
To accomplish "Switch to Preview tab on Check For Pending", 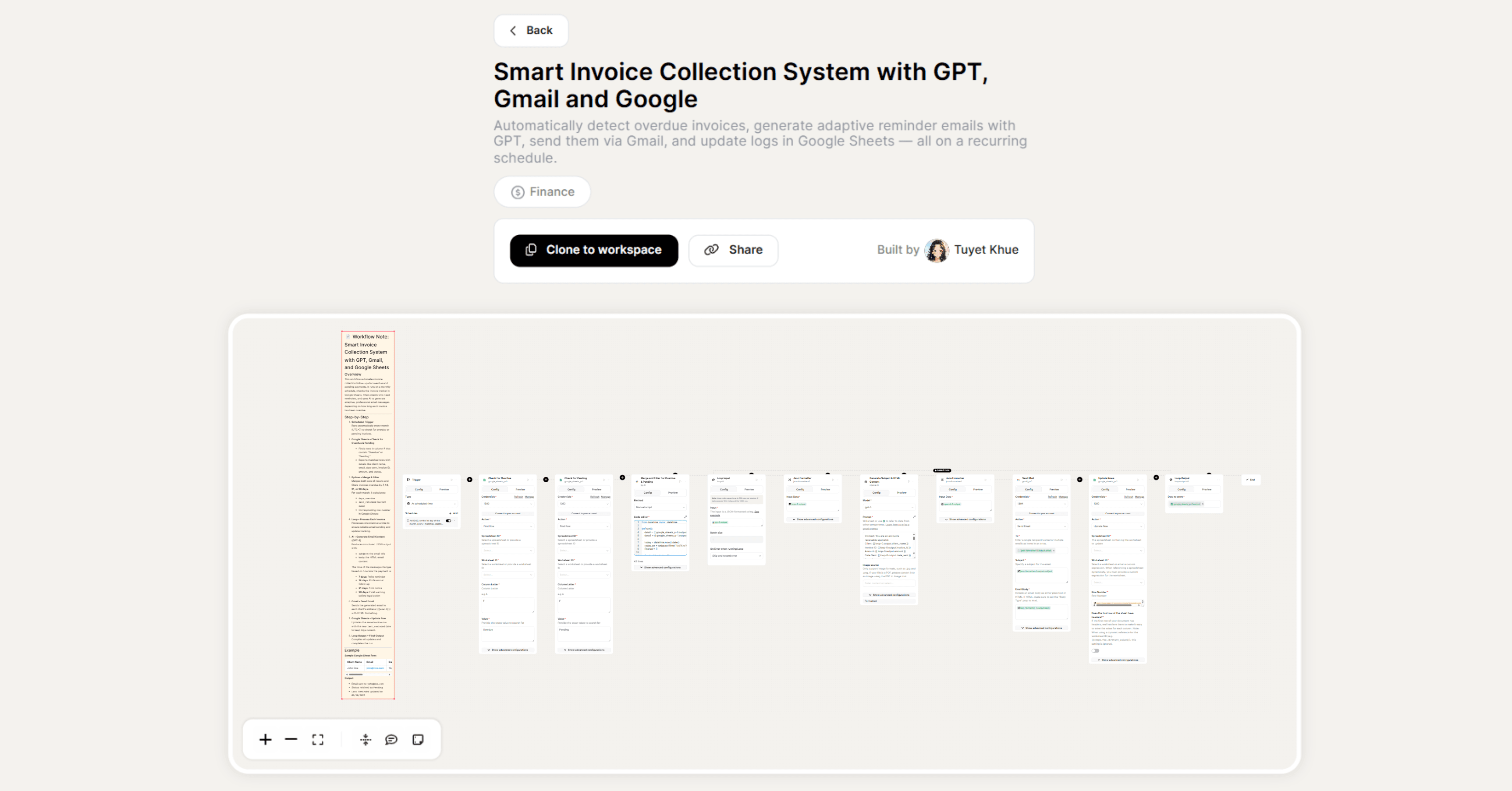I will (596, 489).
